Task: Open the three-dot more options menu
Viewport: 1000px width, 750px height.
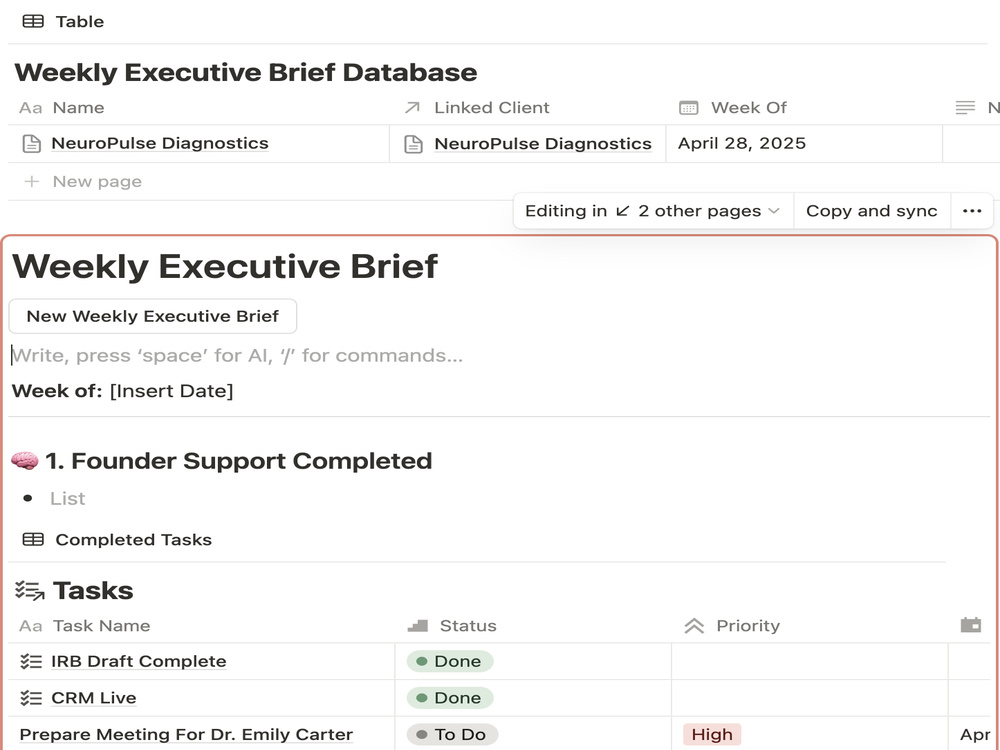Action: point(972,211)
